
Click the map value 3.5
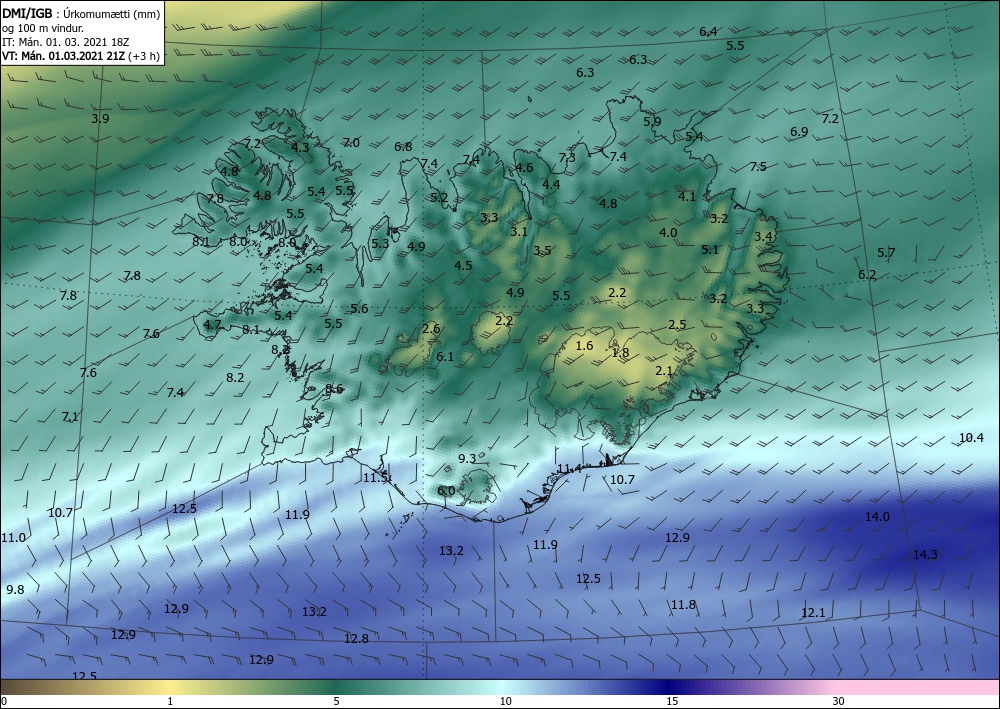[543, 251]
